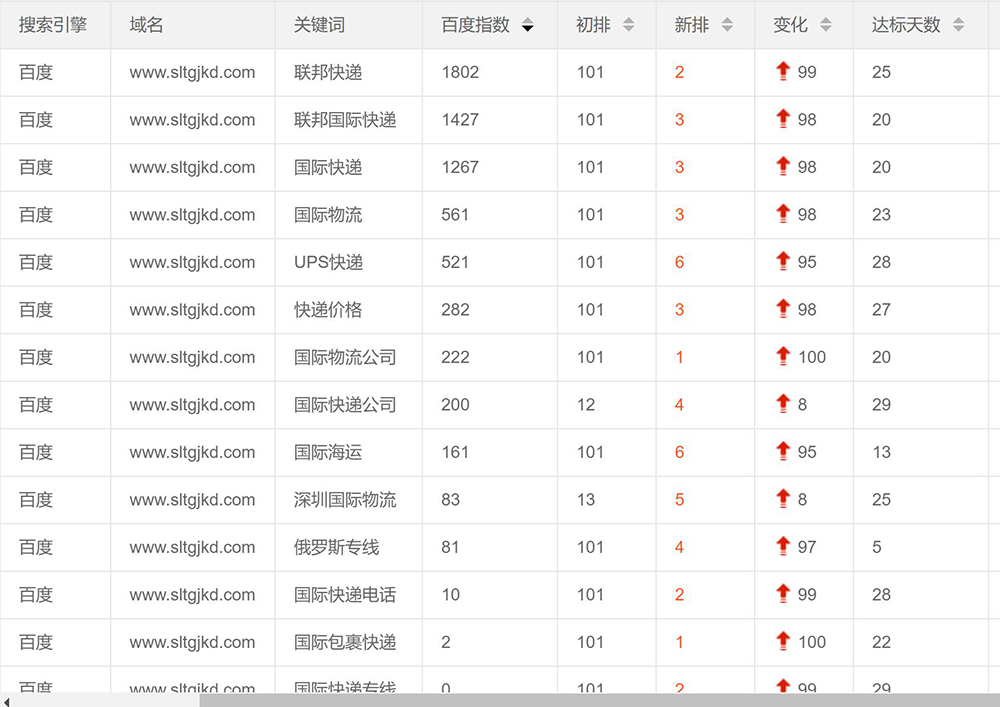Click red up arrow in 联邦快递 row
The image size is (1000, 707).
click(783, 71)
